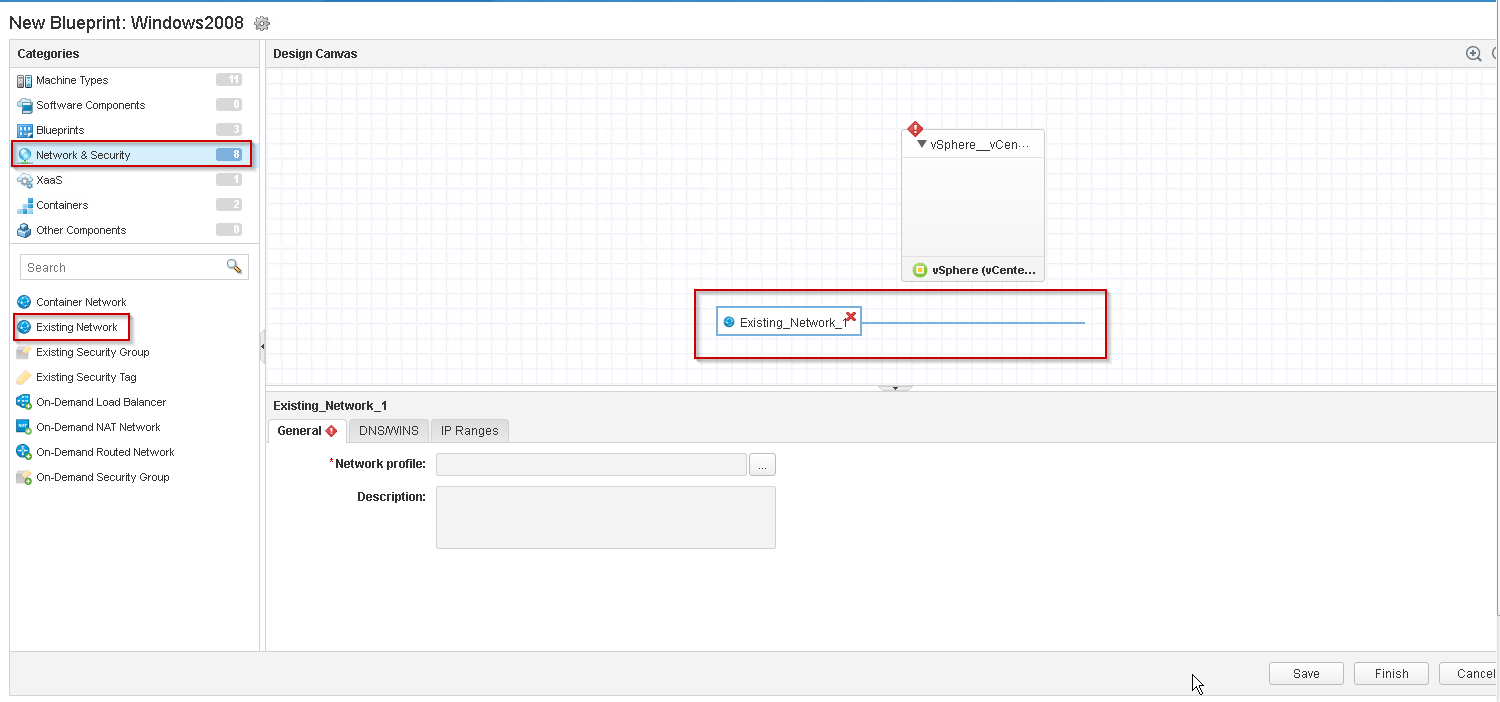1500x702 pixels.
Task: Open the IP Ranges tab
Action: click(x=469, y=431)
